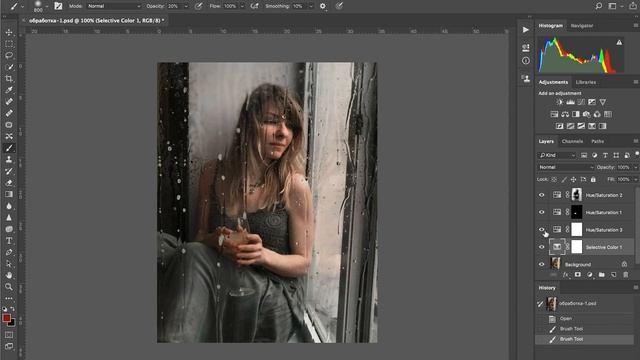Select the Zoom tool

click(x=9, y=287)
